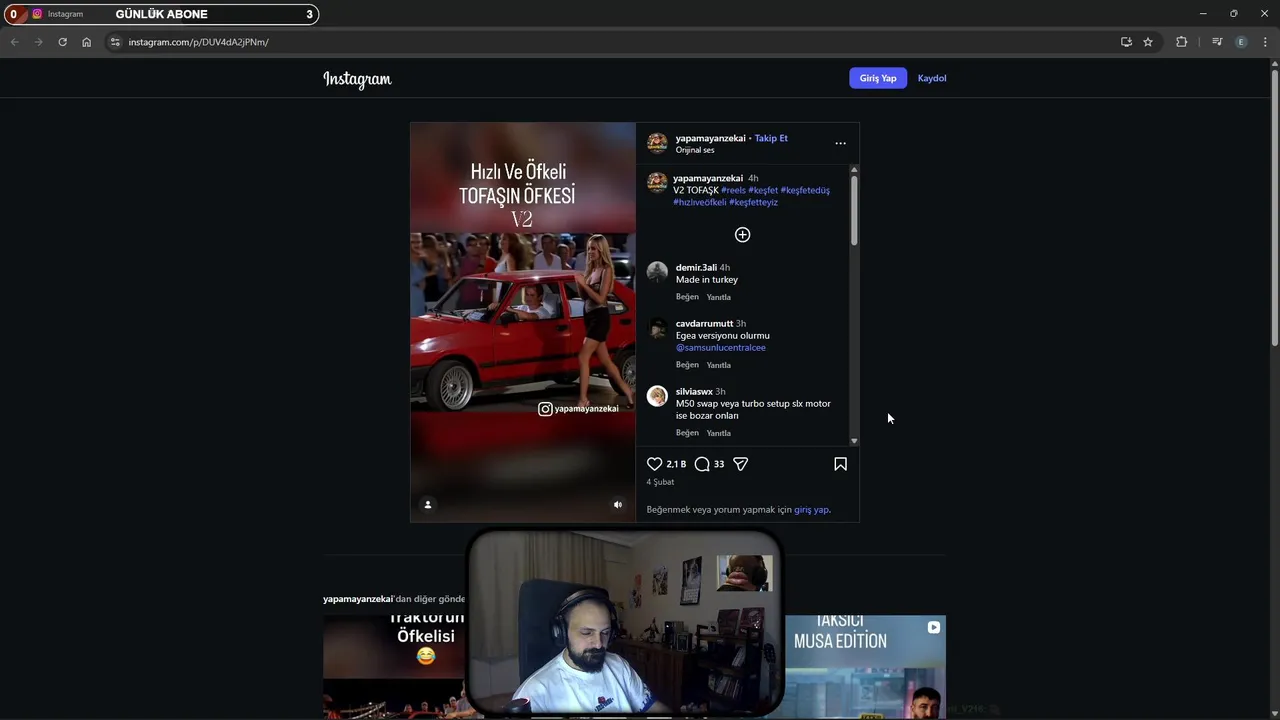Click the @samsunlucentralcee mention
This screenshot has height=720, width=1280.
click(x=720, y=347)
